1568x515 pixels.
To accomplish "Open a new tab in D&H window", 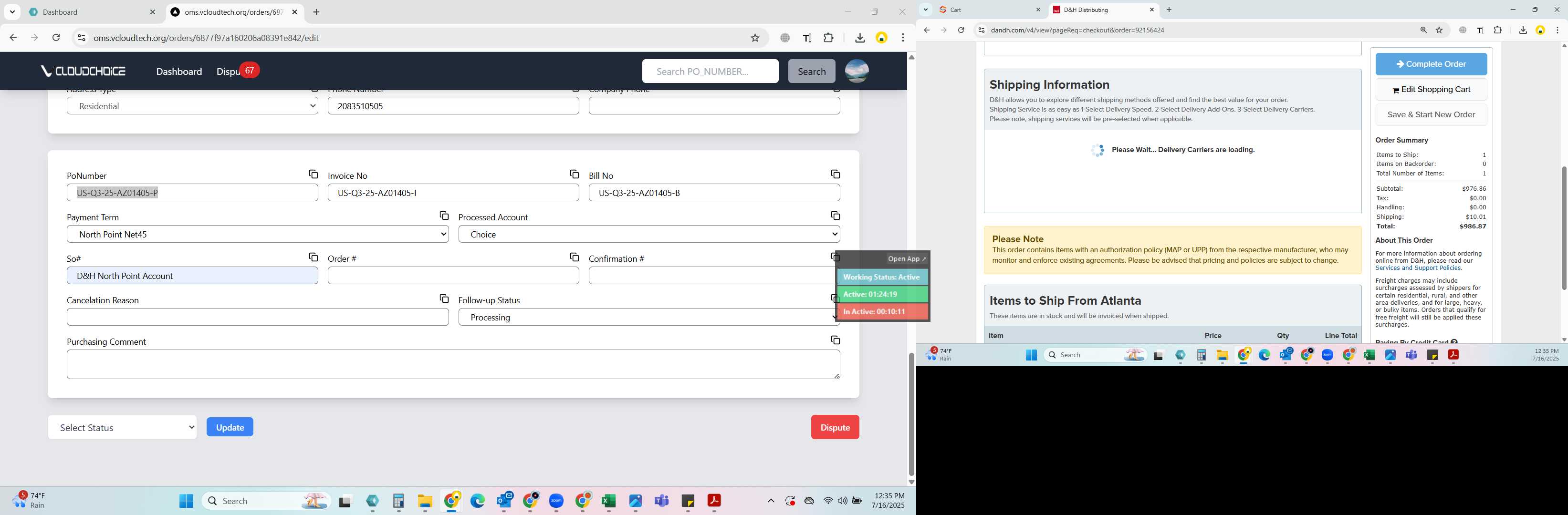I will pyautogui.click(x=1169, y=10).
